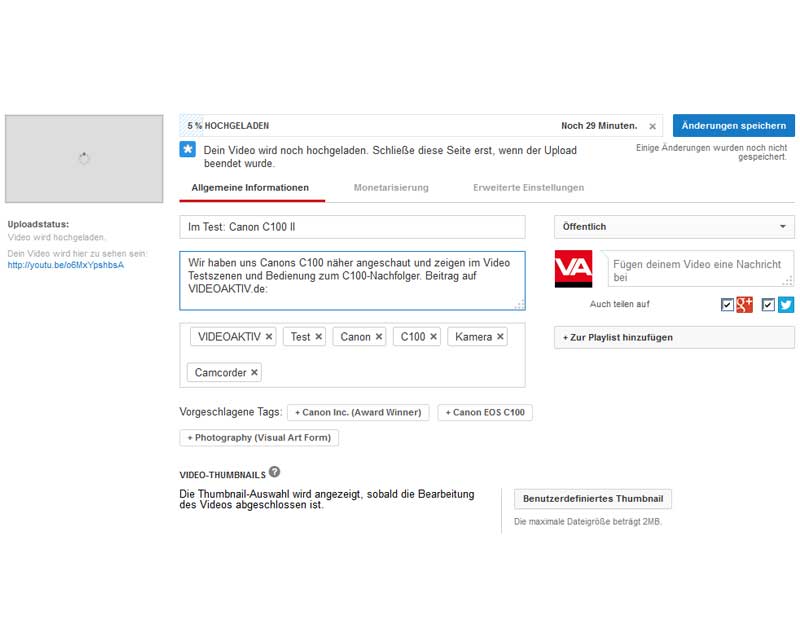Click the video title input field

click(352, 227)
